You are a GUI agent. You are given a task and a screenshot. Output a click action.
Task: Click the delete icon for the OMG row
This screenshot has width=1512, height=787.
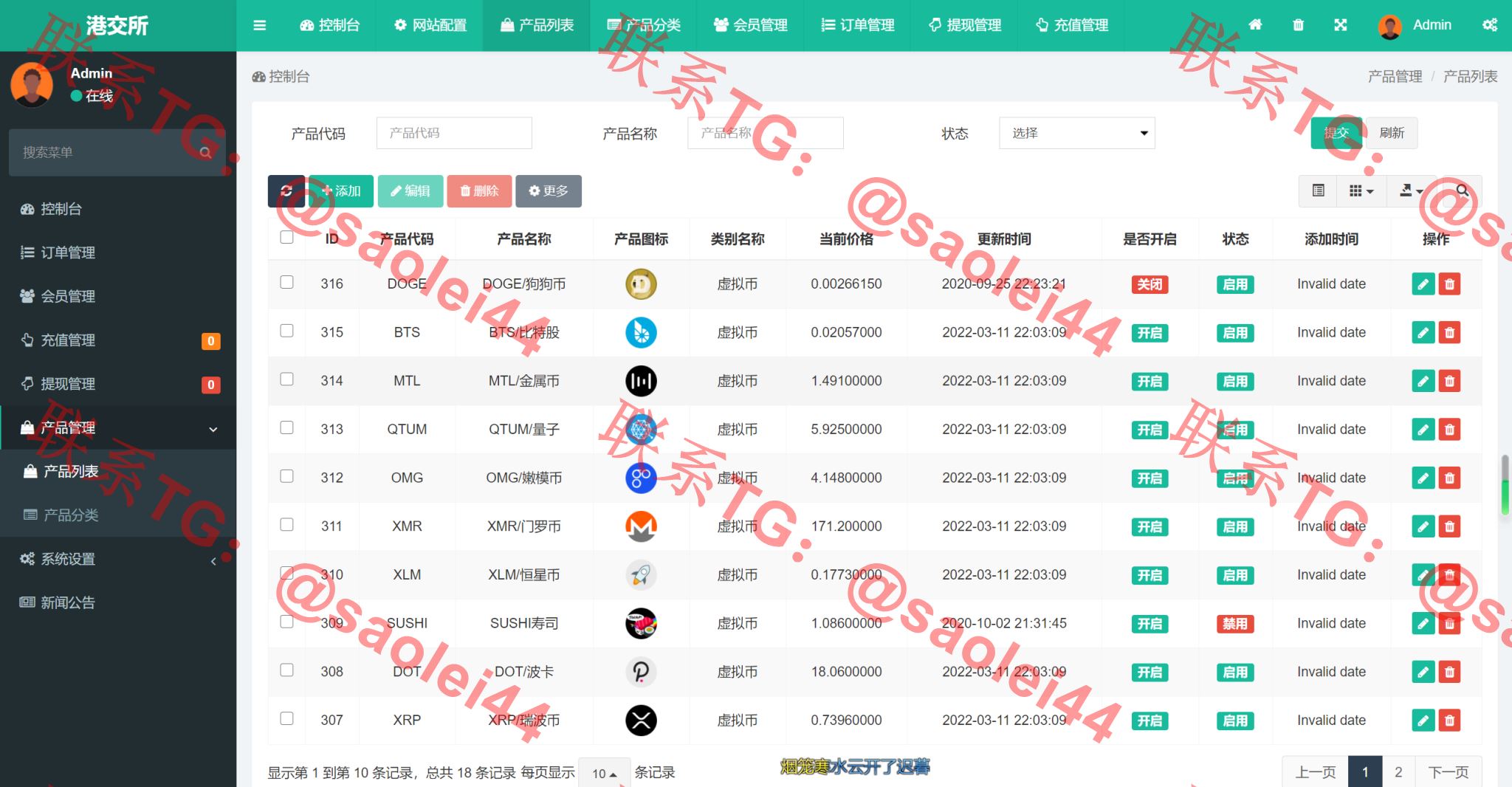point(1449,478)
